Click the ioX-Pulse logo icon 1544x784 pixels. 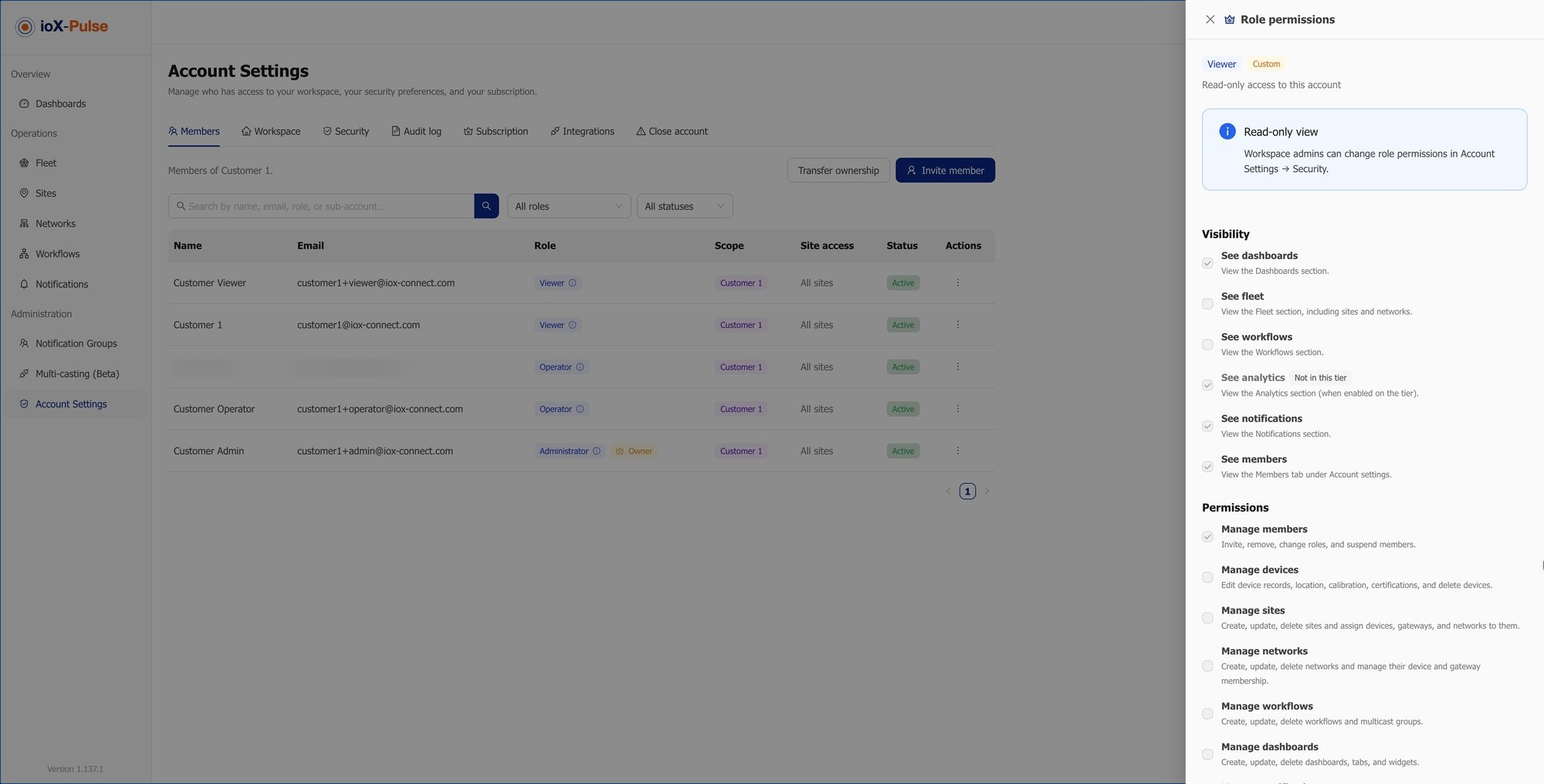pyautogui.click(x=25, y=27)
